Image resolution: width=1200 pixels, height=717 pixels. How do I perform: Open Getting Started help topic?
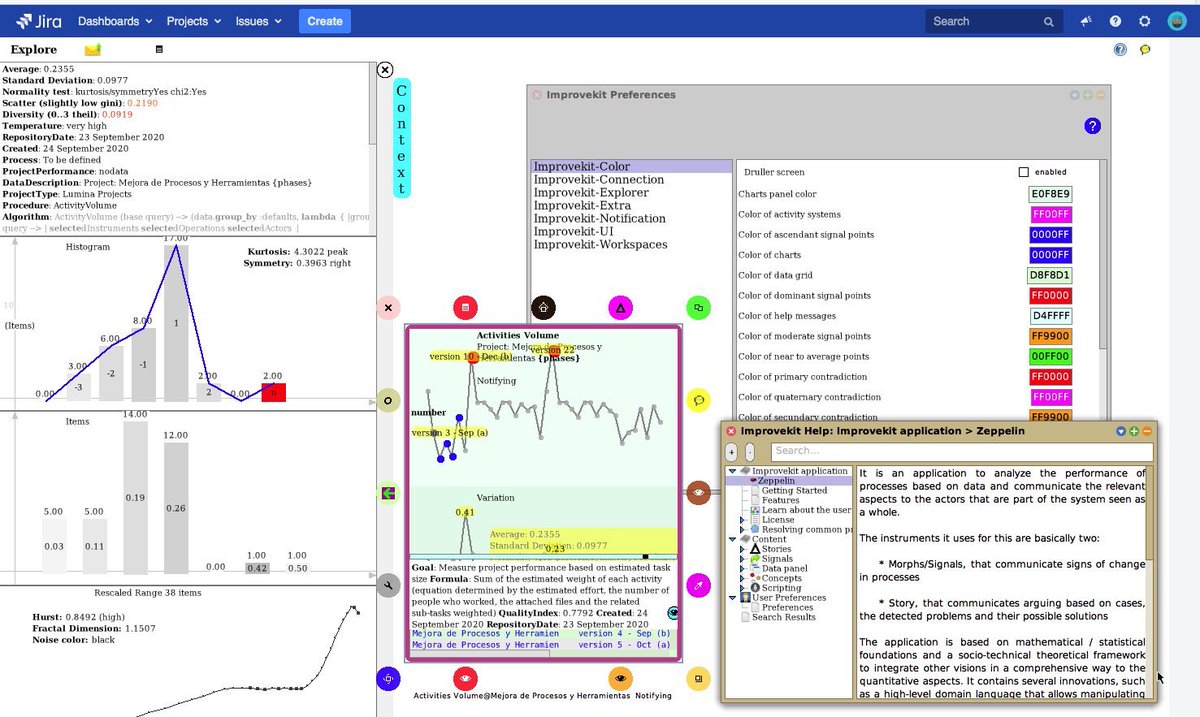pyautogui.click(x=794, y=491)
